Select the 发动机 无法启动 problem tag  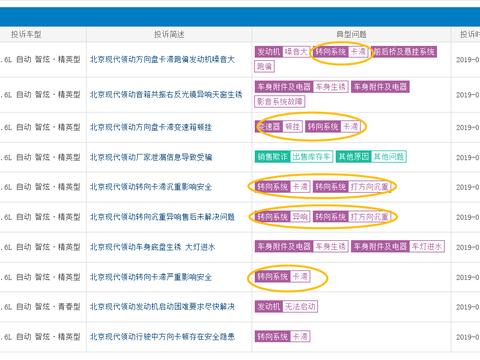point(286,306)
